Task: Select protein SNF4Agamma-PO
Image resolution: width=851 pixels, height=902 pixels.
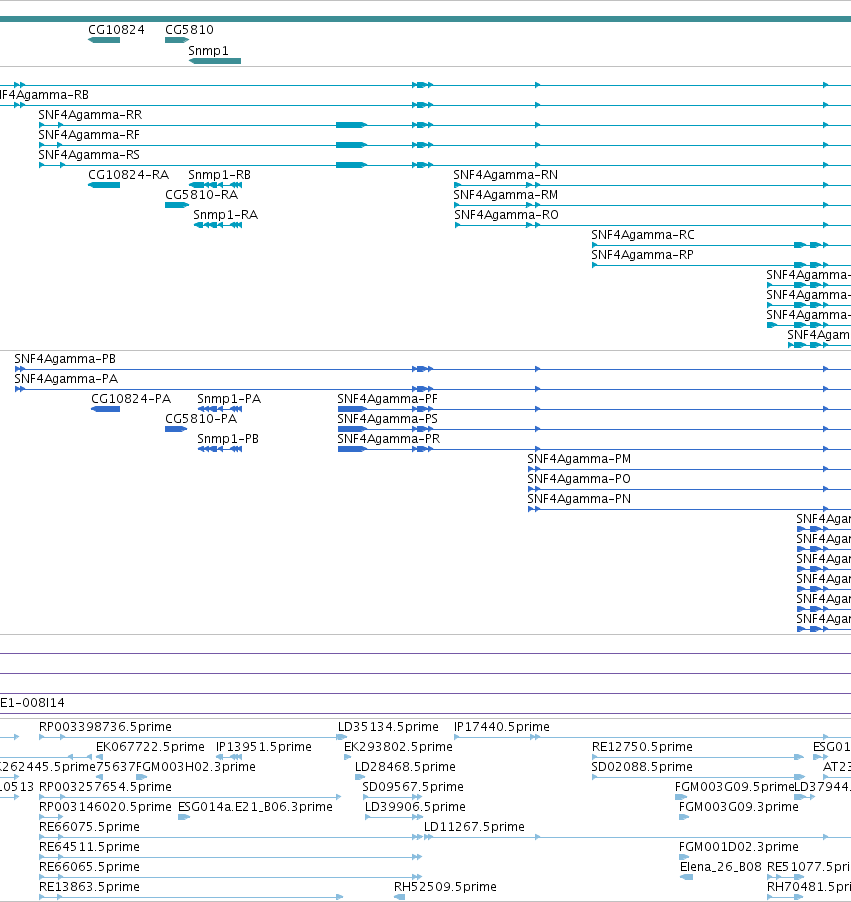Action: click(x=579, y=479)
